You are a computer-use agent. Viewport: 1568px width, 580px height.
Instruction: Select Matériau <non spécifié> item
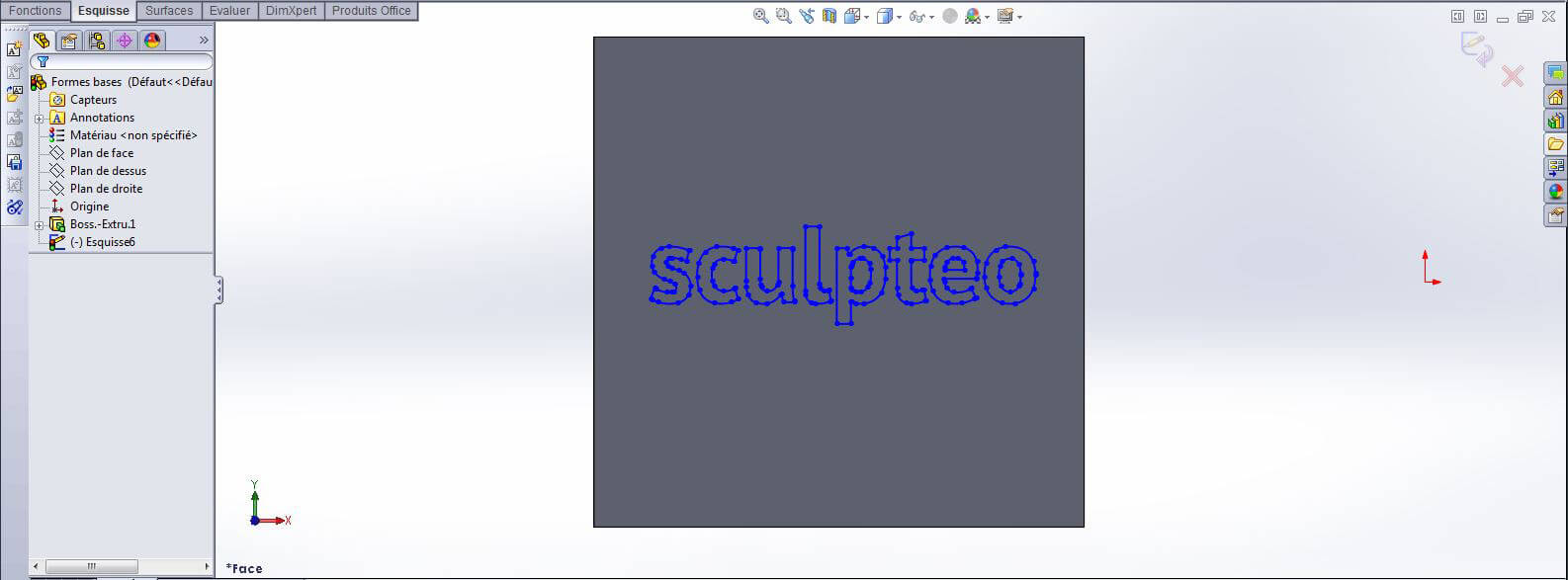coord(124,135)
